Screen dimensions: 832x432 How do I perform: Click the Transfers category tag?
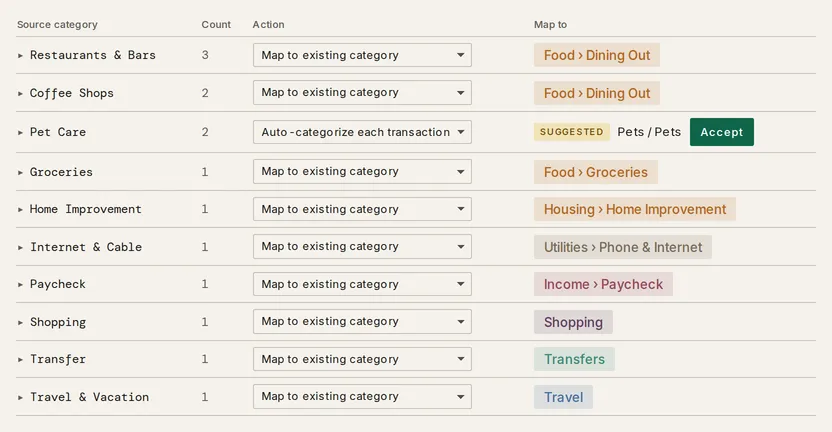click(x=574, y=359)
